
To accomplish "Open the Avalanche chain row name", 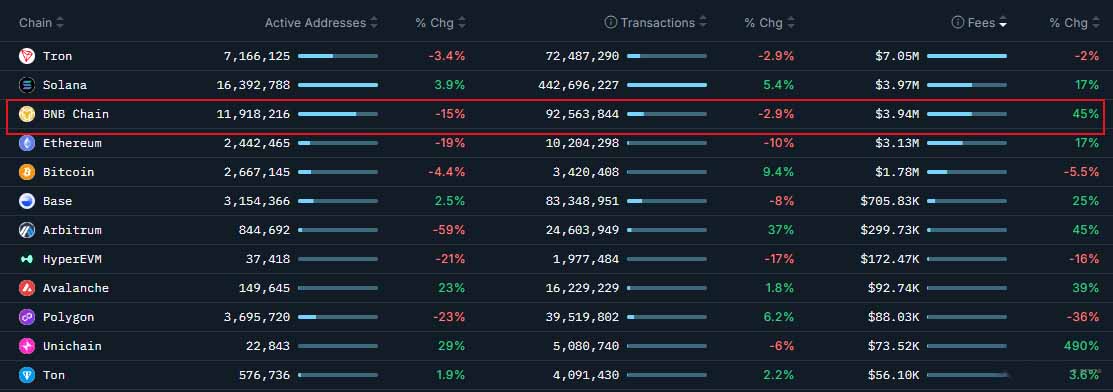I will (x=76, y=288).
